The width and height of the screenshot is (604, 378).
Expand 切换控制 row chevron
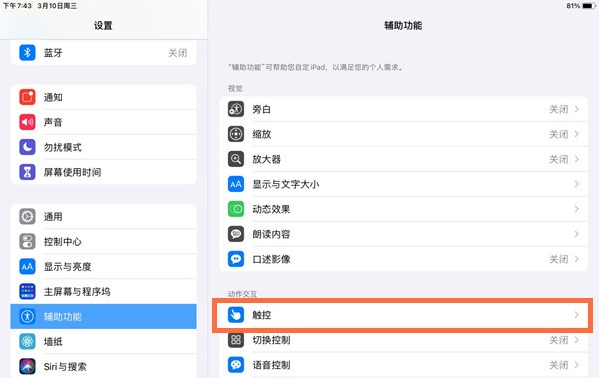(x=577, y=340)
